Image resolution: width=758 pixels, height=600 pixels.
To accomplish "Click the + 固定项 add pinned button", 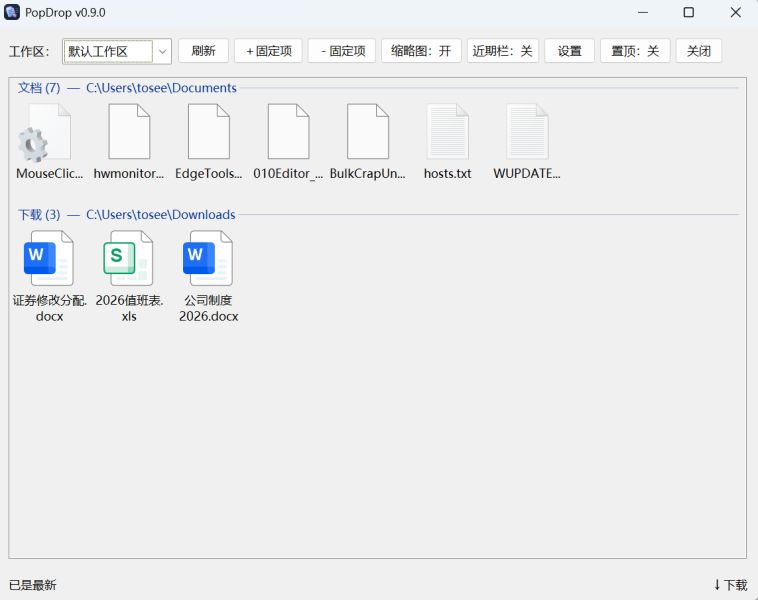I will coord(268,51).
